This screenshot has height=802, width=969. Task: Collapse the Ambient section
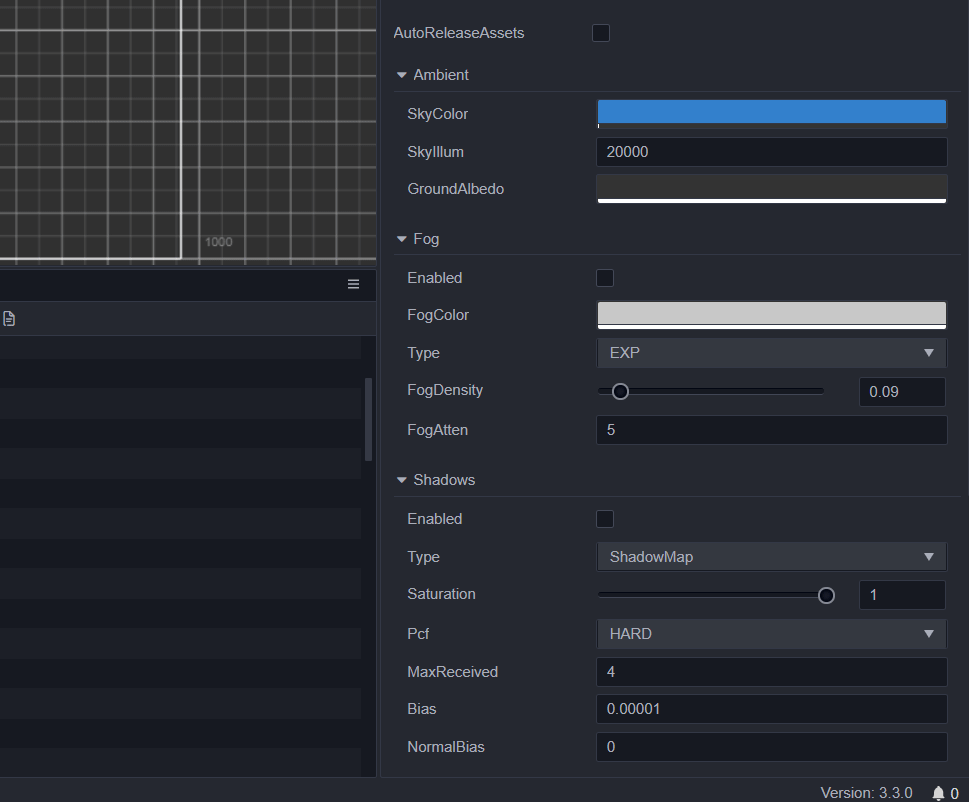(x=402, y=75)
